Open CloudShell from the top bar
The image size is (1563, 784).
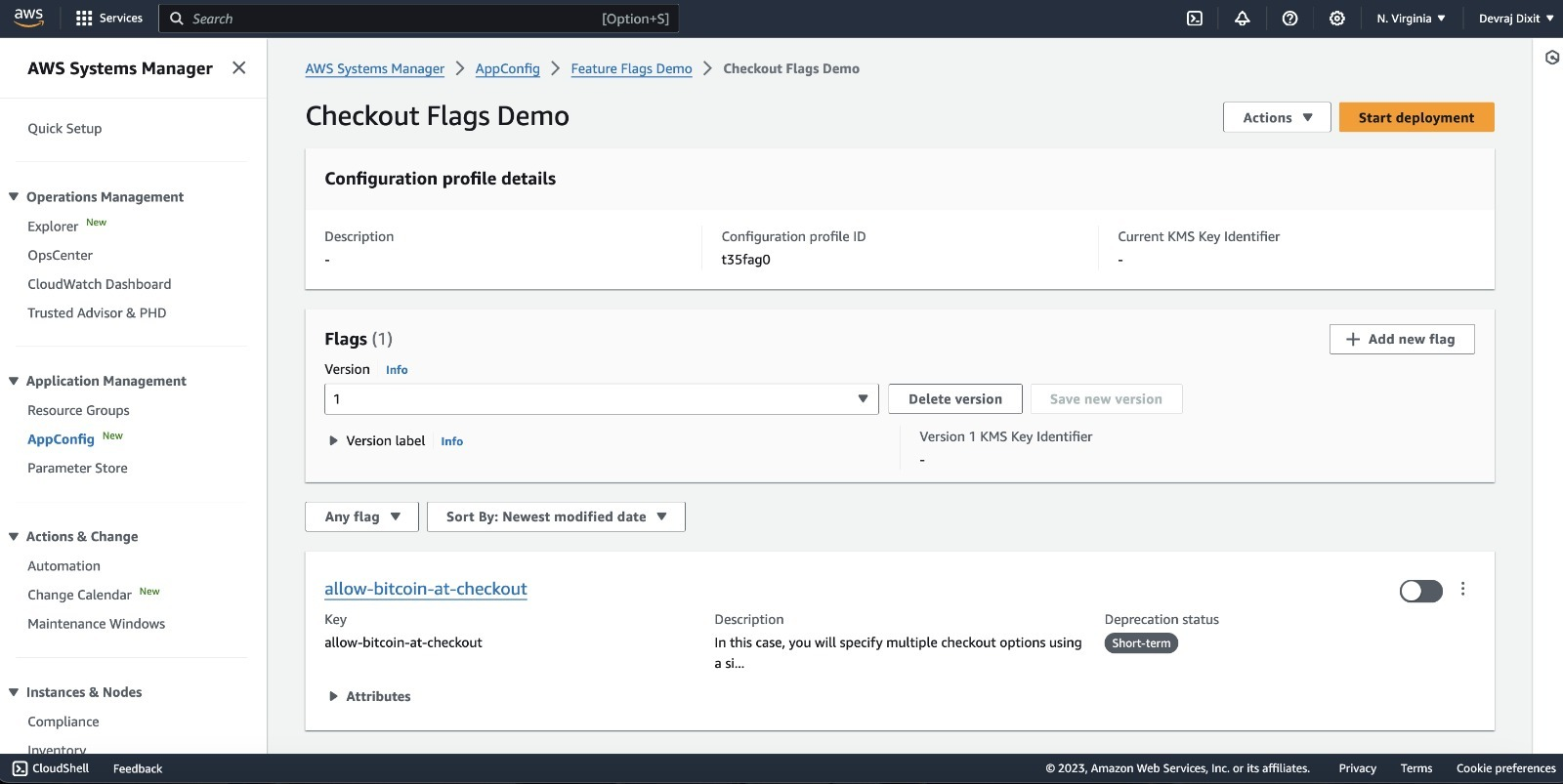coord(1194,19)
